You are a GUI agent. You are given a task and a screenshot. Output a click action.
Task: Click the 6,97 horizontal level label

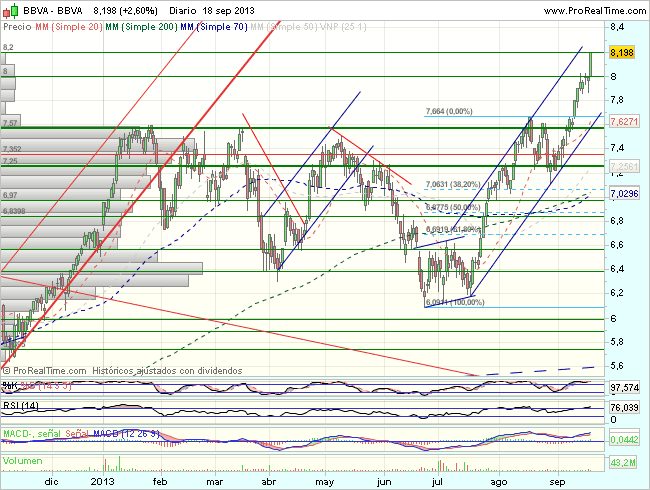pos(10,195)
